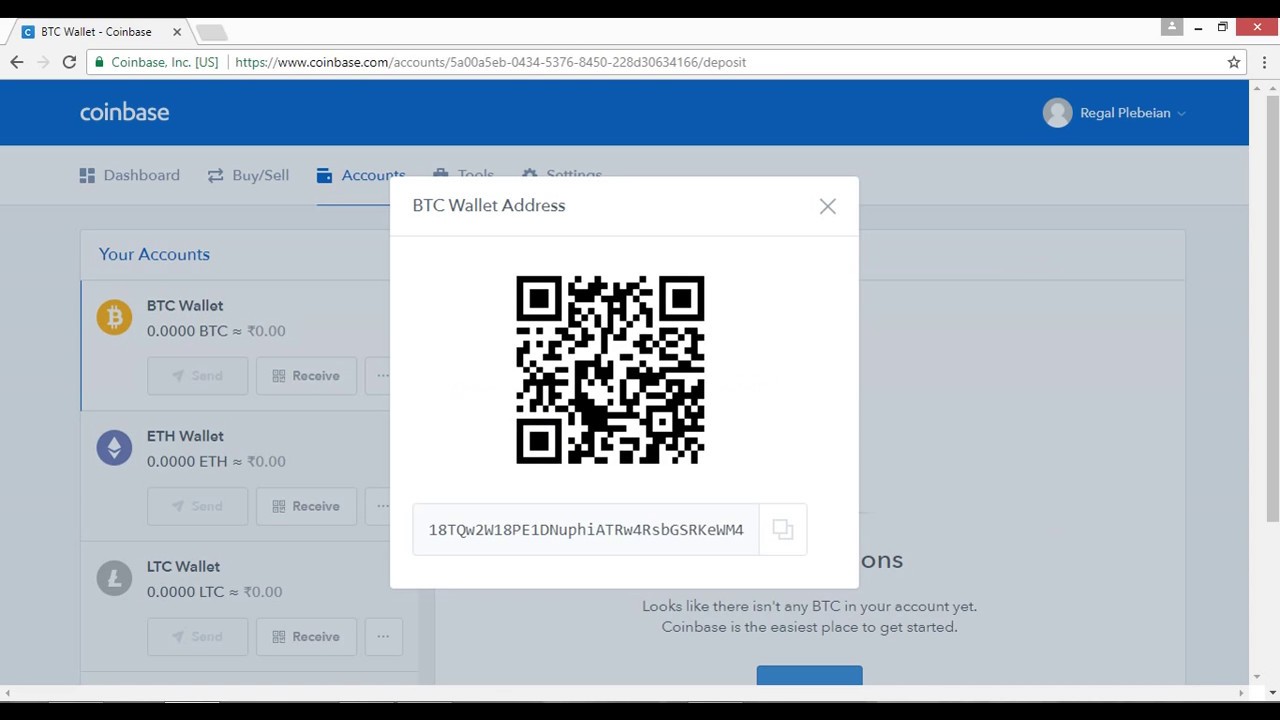Click the coinbase logo
Image resolution: width=1280 pixels, height=720 pixels.
[x=125, y=112]
